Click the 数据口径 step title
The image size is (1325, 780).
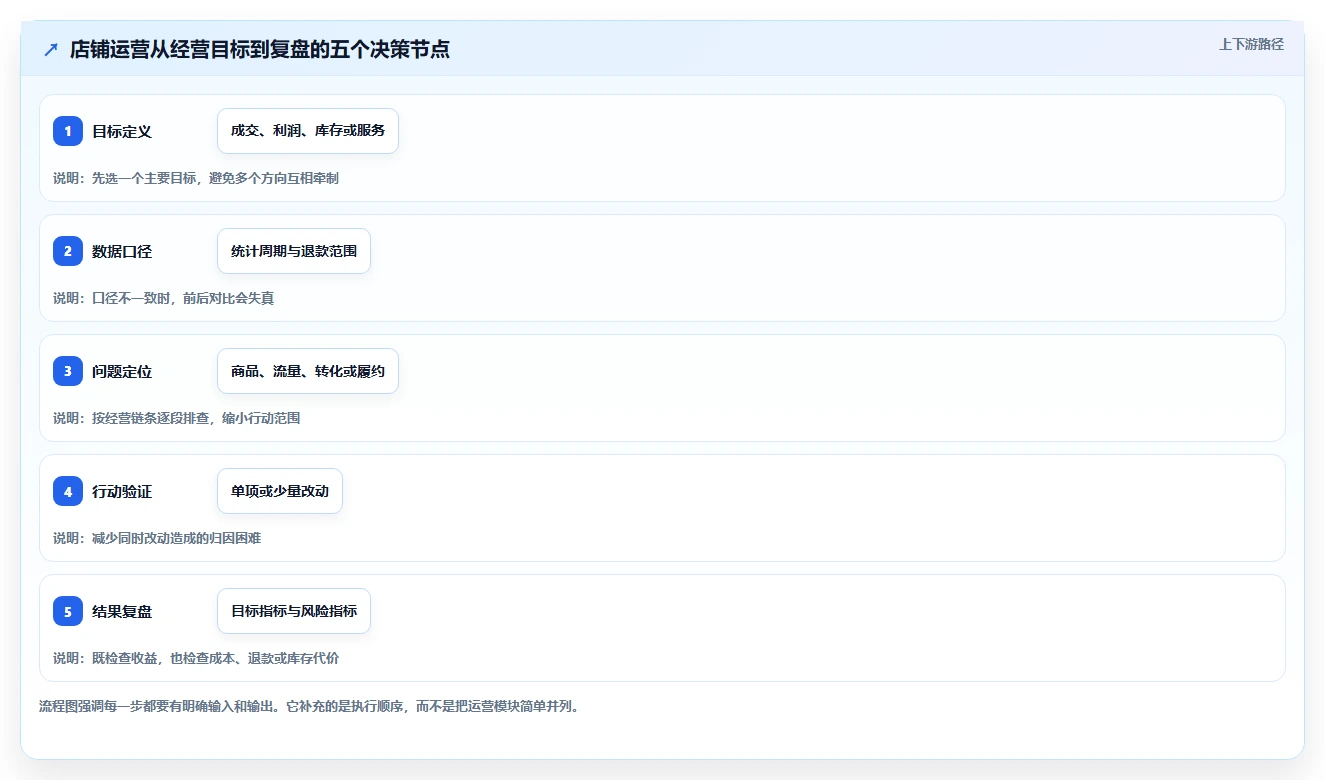click(x=122, y=251)
